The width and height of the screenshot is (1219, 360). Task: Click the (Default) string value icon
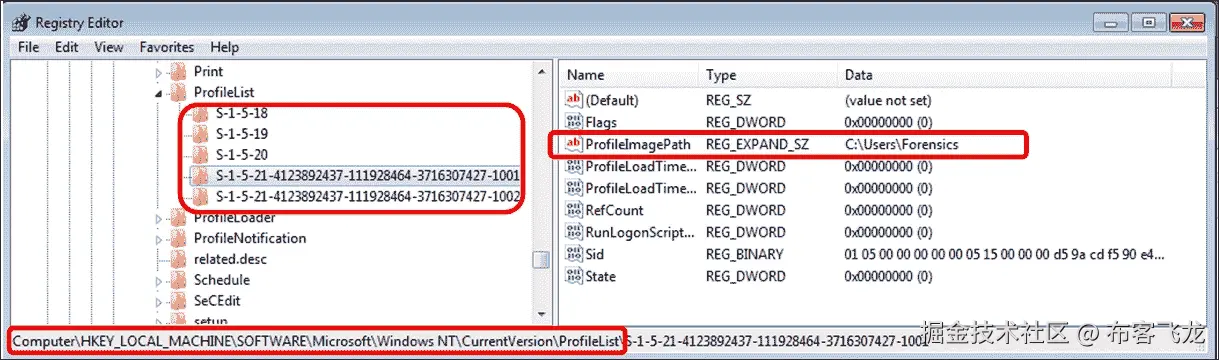point(574,100)
